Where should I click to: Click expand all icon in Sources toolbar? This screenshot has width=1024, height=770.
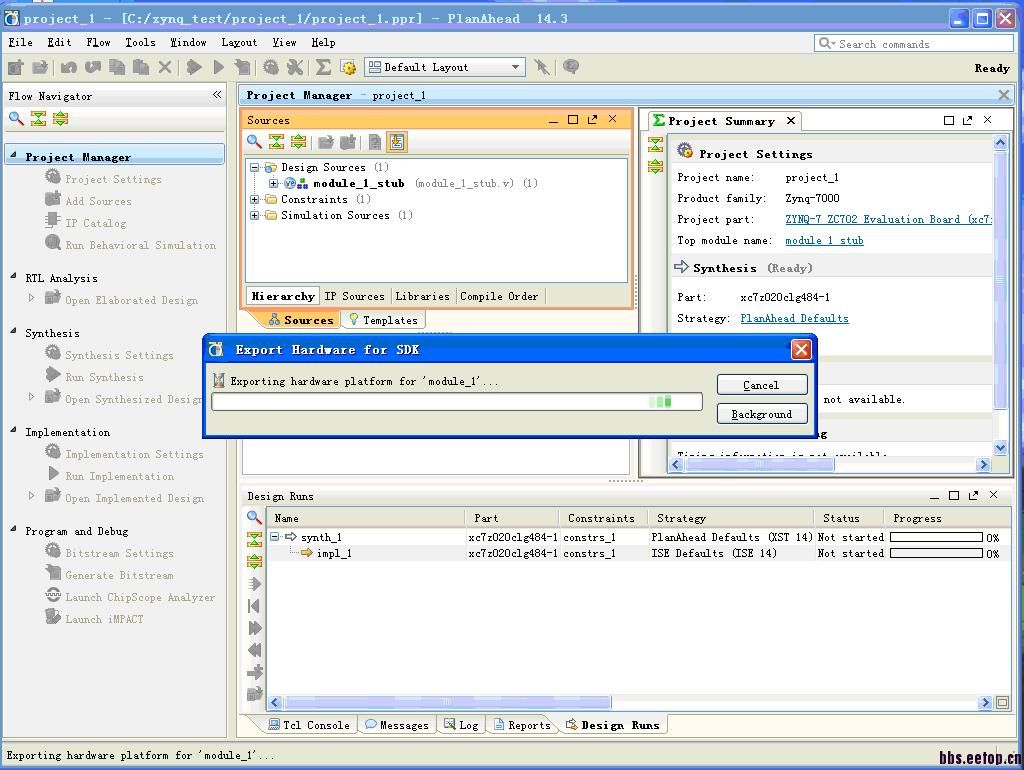(x=298, y=142)
